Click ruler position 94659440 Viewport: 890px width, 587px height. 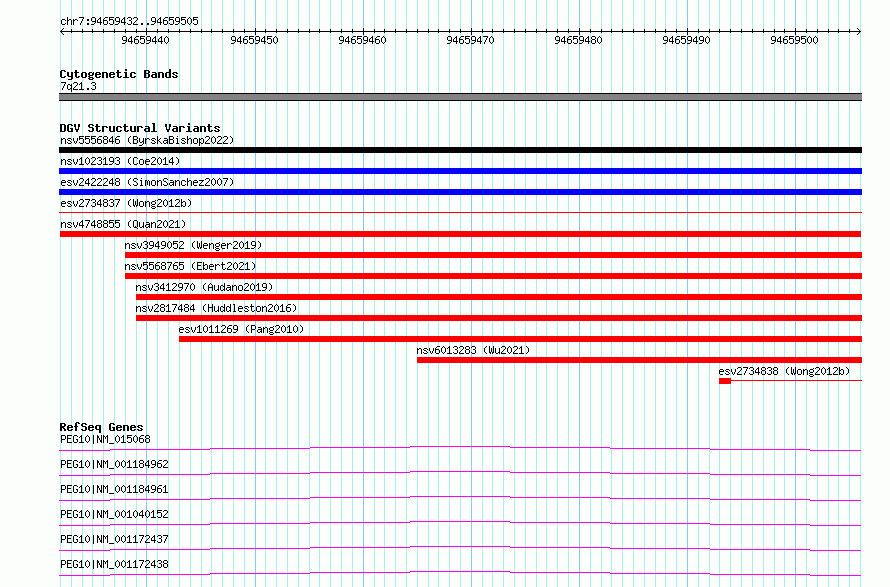pyautogui.click(x=145, y=40)
